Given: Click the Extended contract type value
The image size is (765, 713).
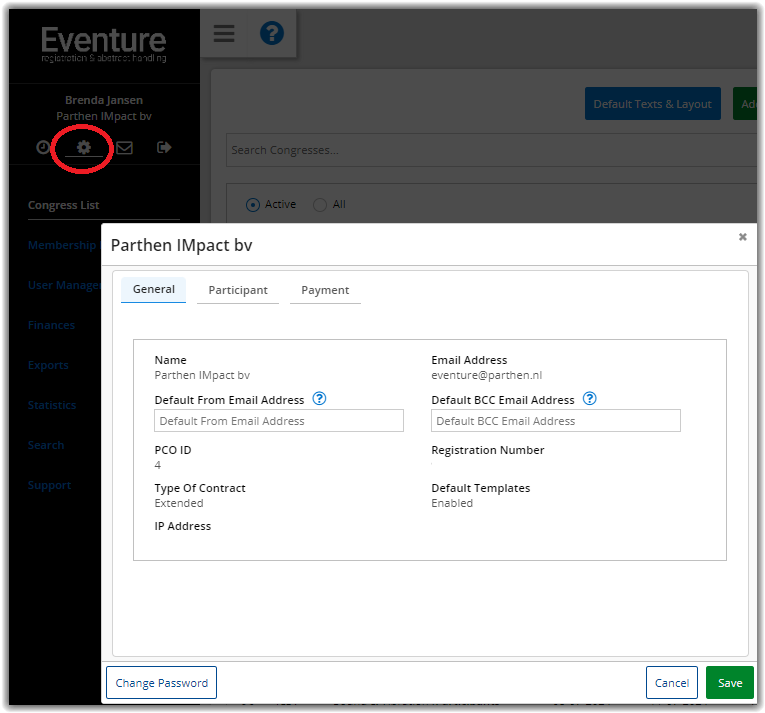Looking at the screenshot, I should coord(179,503).
